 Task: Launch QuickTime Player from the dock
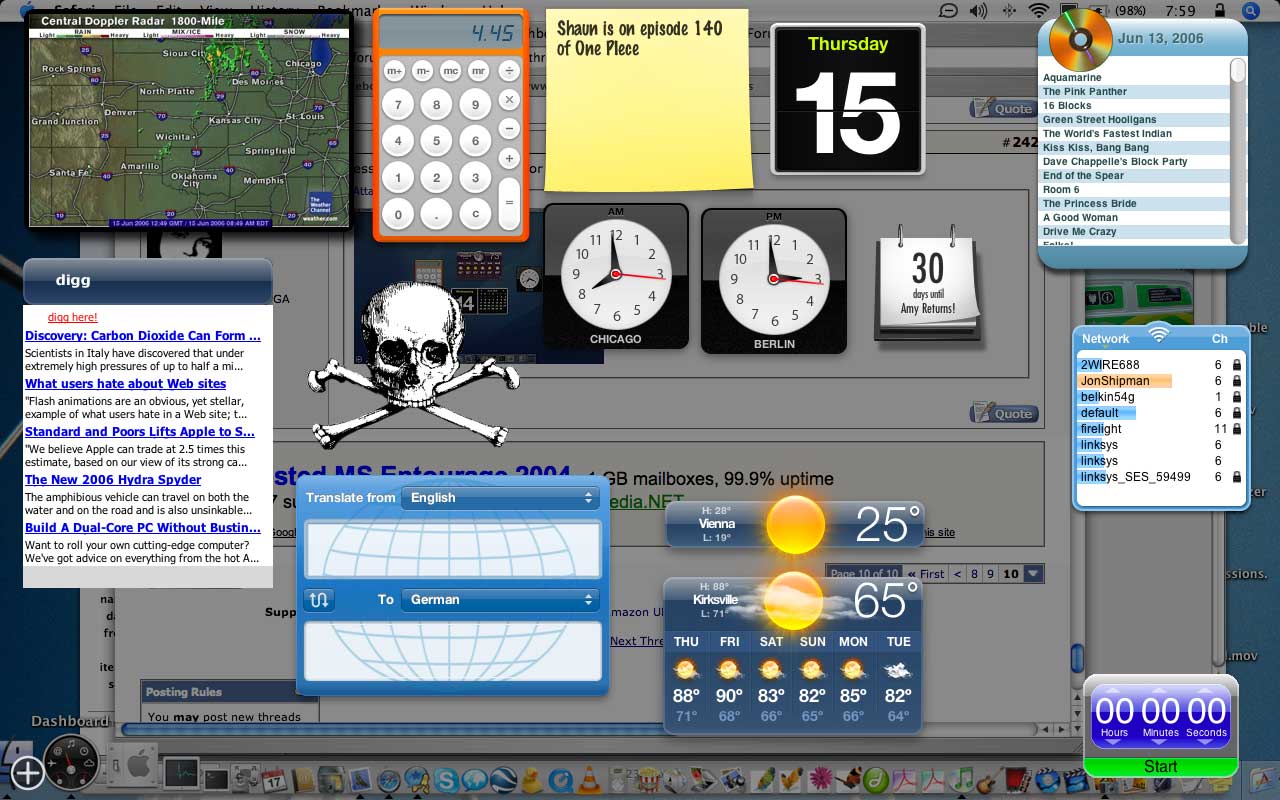(x=561, y=780)
